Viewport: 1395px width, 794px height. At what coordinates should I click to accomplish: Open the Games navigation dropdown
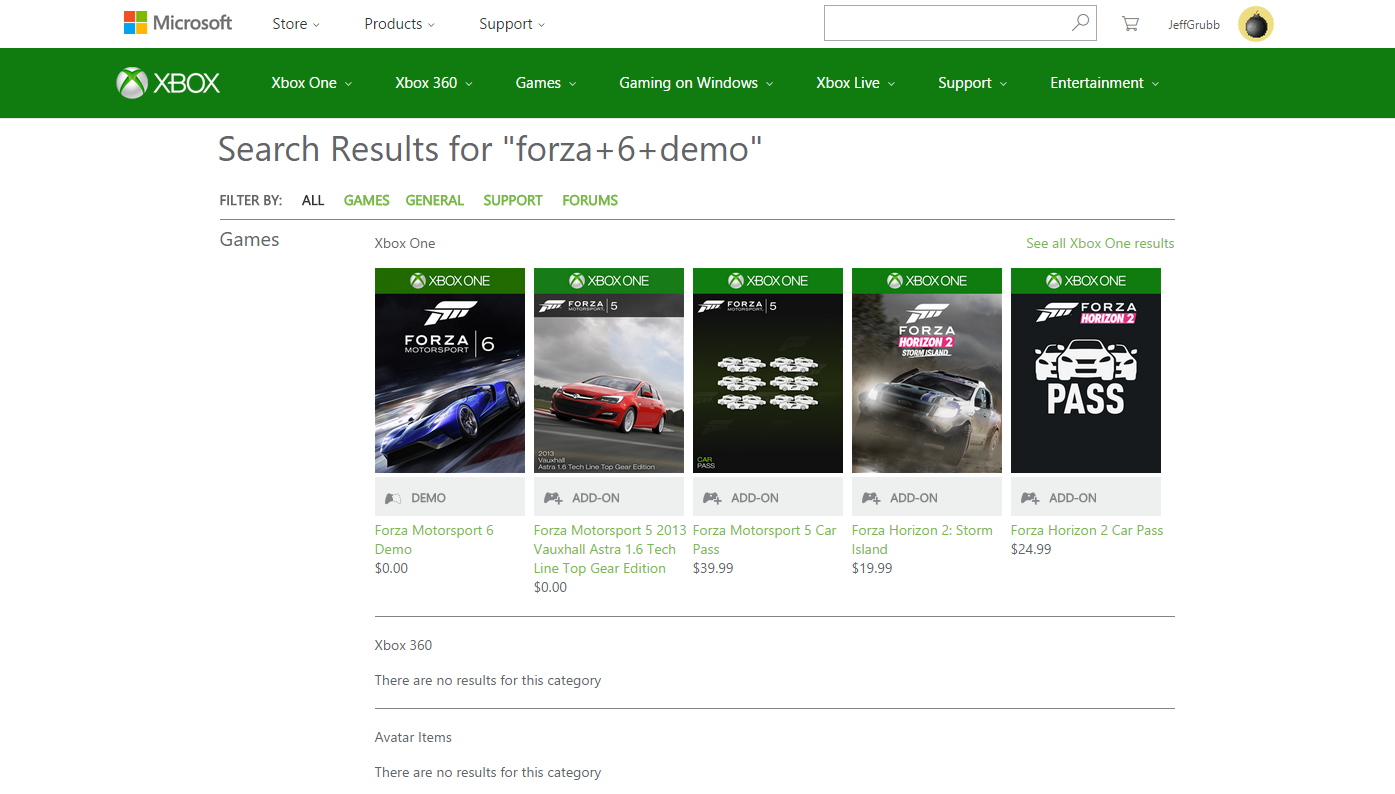click(546, 83)
